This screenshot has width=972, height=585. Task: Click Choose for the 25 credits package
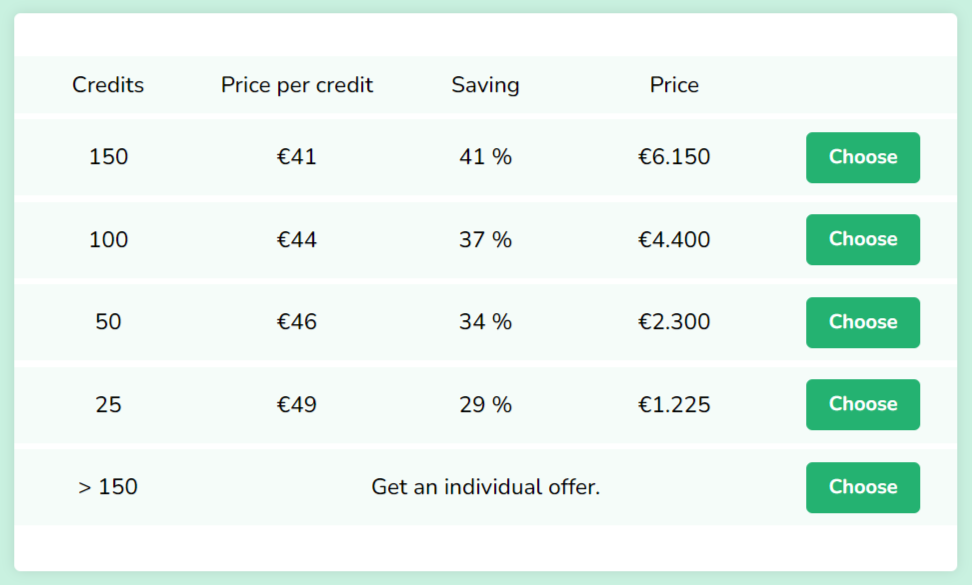(862, 404)
